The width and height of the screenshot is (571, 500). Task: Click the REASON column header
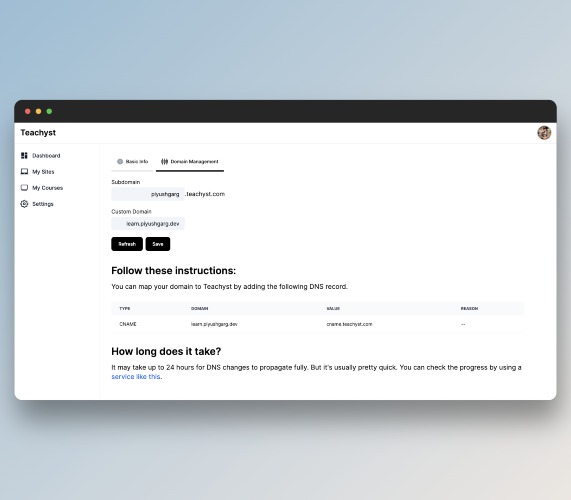(x=469, y=308)
